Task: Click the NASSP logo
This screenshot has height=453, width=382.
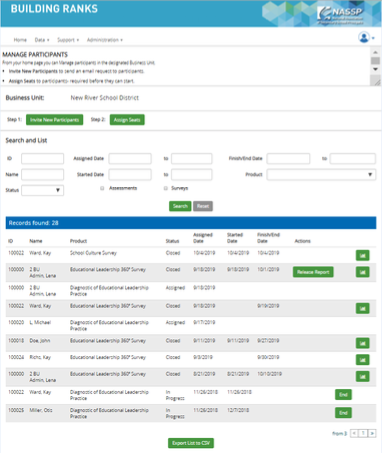Action: tap(340, 15)
